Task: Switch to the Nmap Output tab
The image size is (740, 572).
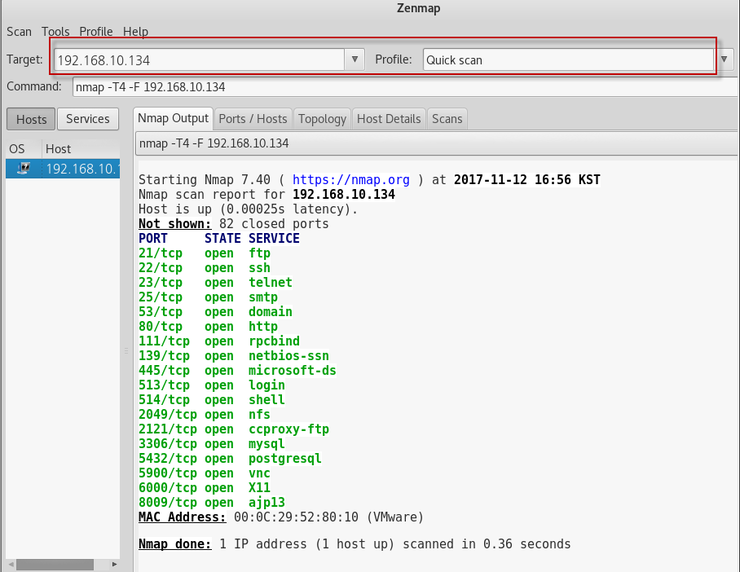Action: click(x=173, y=118)
